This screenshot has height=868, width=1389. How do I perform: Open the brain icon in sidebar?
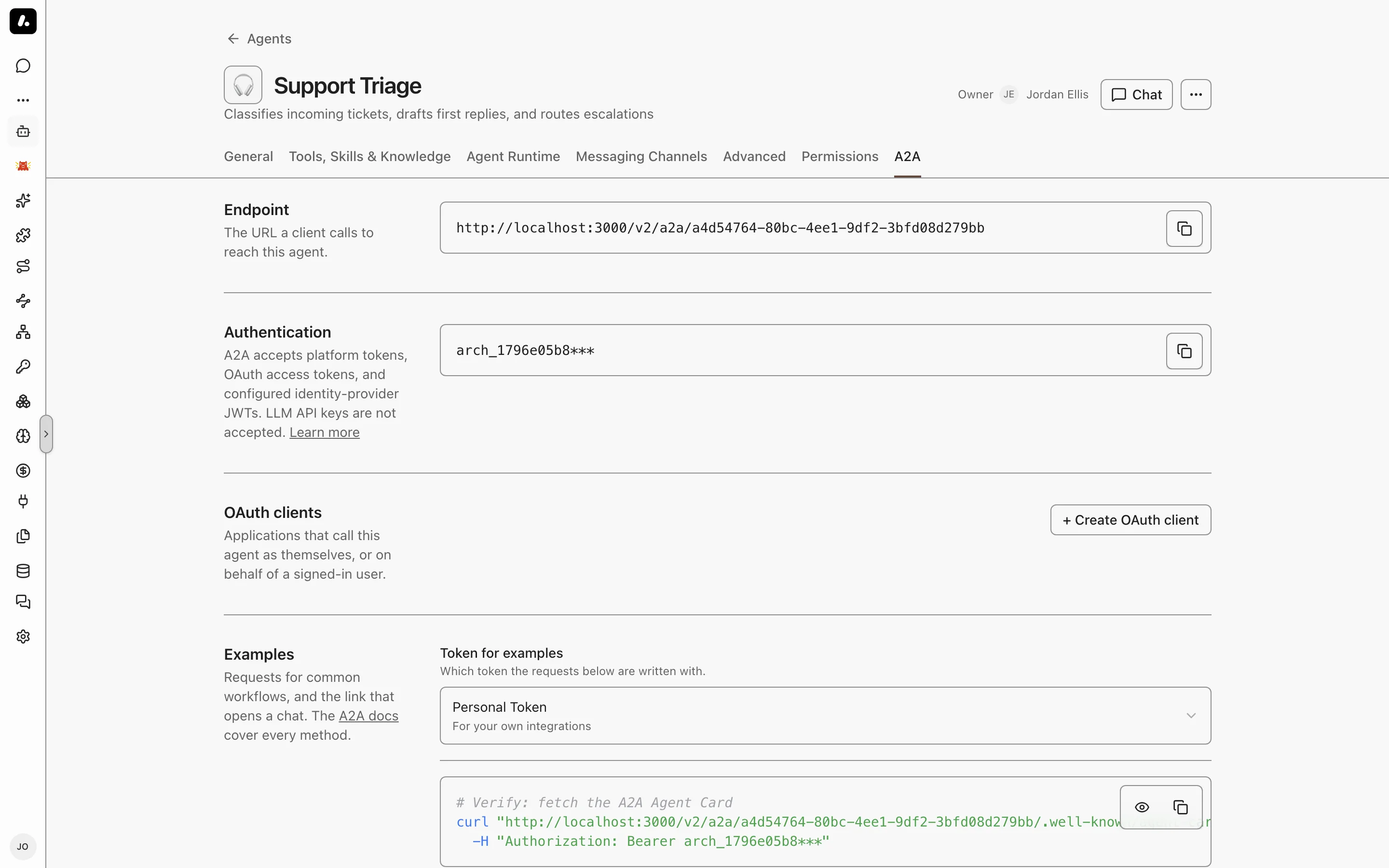tap(23, 436)
